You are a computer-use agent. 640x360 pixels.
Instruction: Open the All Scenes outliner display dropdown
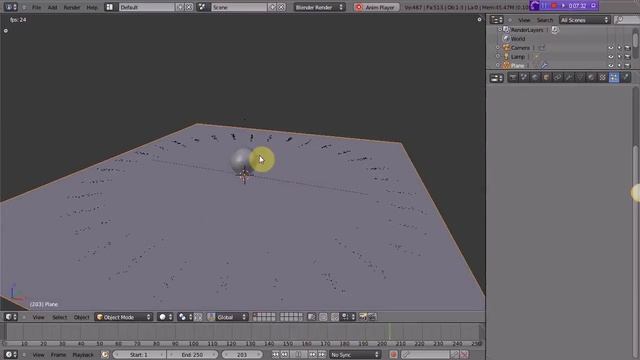pyautogui.click(x=584, y=20)
